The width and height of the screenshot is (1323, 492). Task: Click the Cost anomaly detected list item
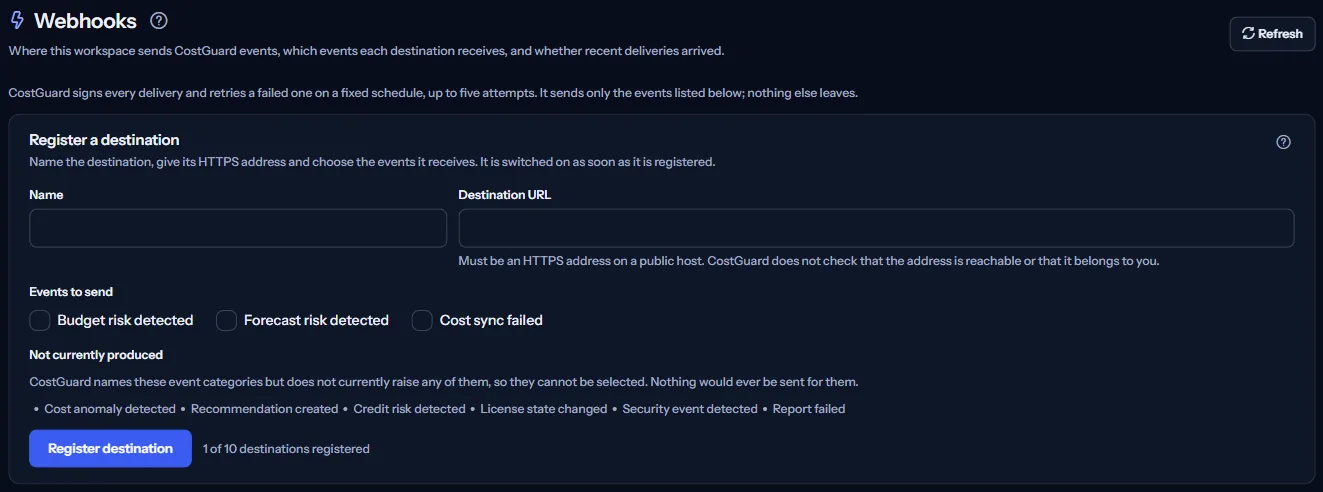point(110,409)
